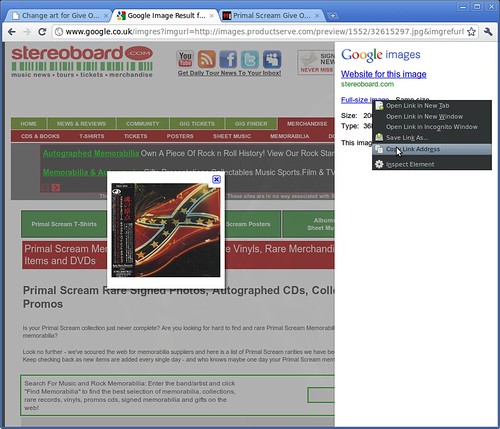
Task: Choose 'Open Link in New Tab'
Action: pyautogui.click(x=432, y=106)
